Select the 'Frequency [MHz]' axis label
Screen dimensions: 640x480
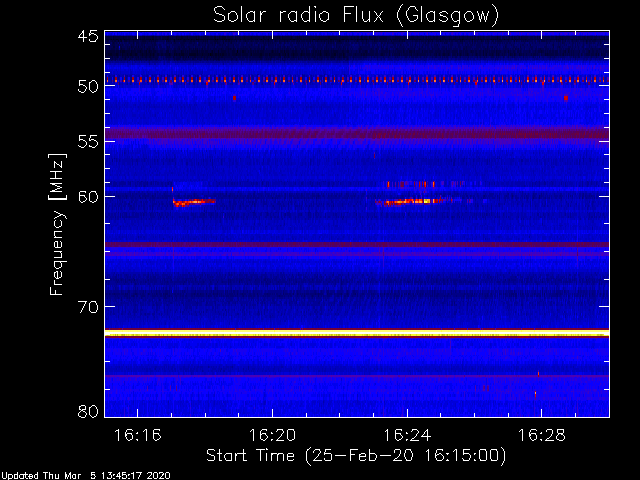point(57,224)
